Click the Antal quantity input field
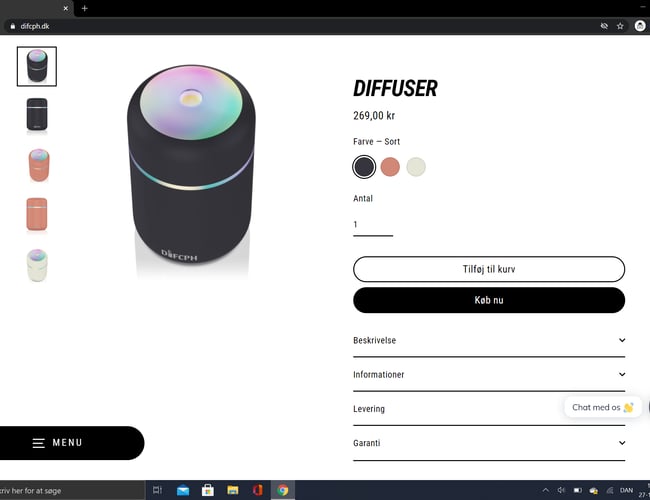The image size is (650, 500). 373,225
